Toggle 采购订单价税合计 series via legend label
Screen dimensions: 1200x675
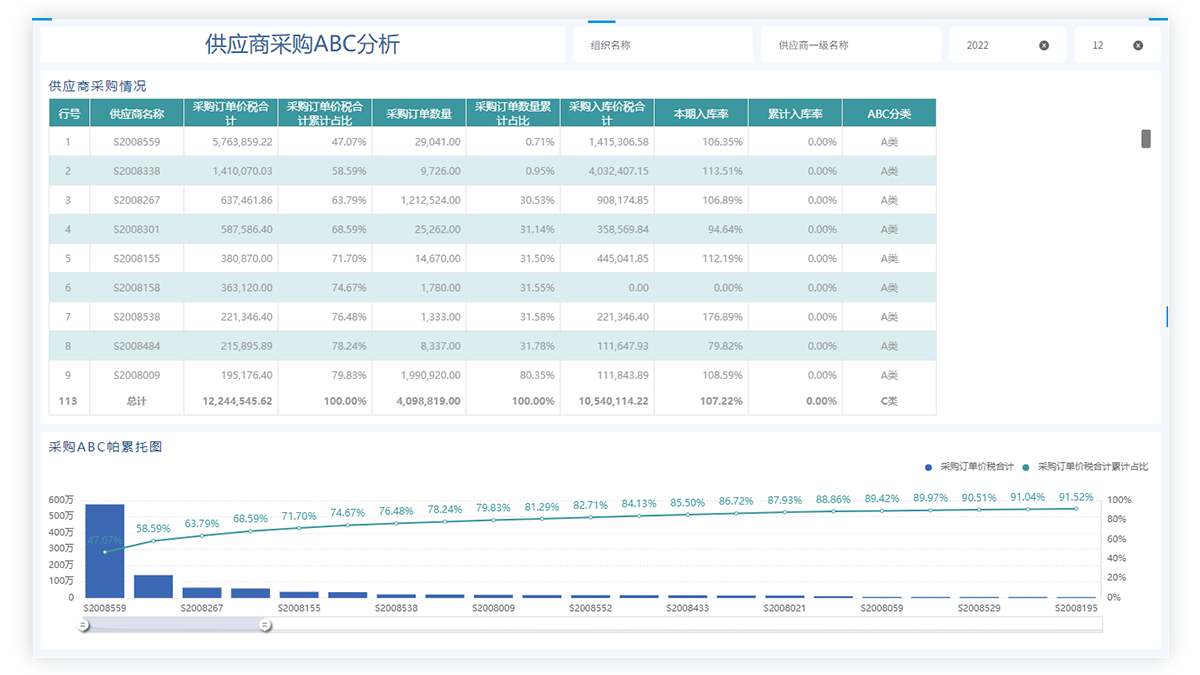977,467
